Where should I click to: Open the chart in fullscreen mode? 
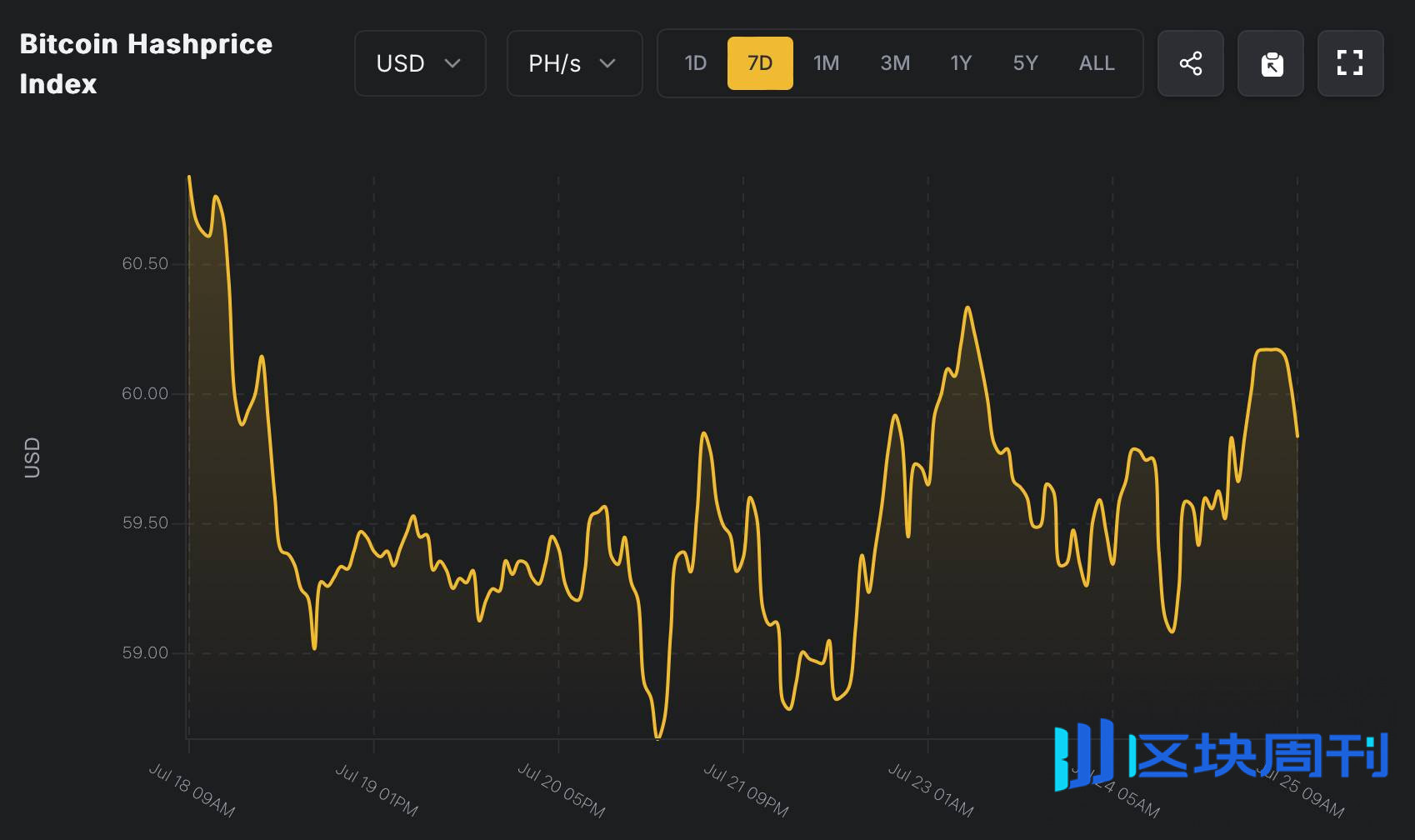click(1350, 63)
